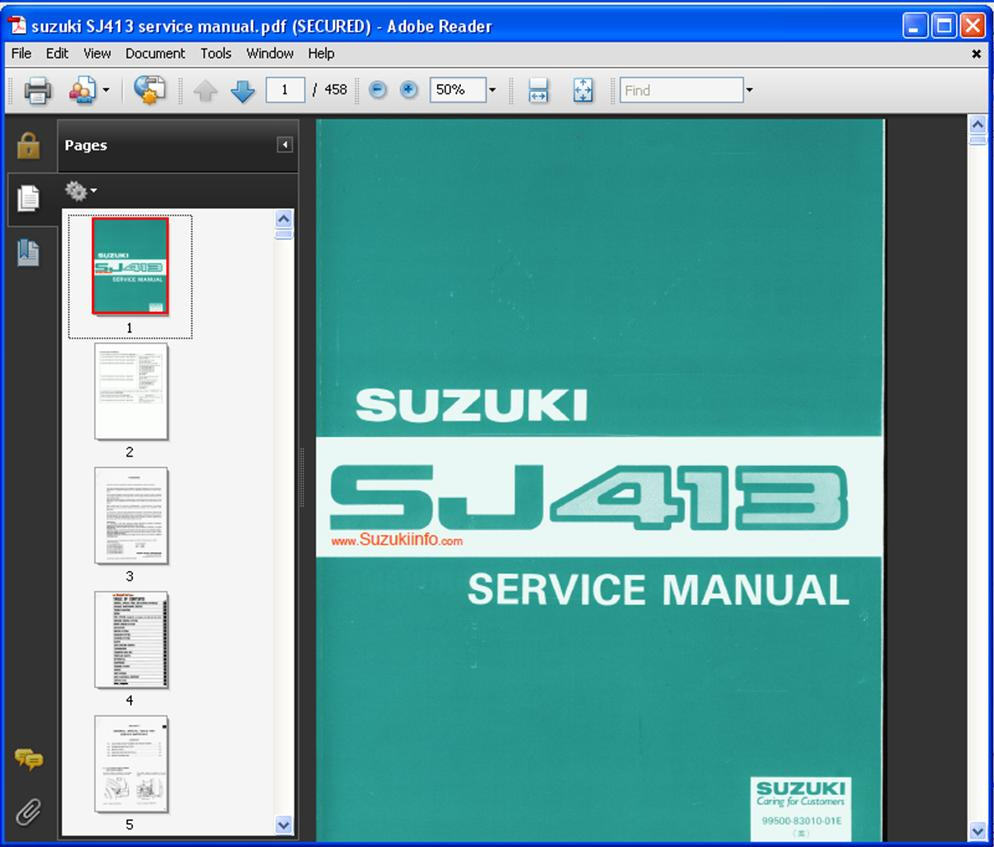This screenshot has height=847, width=994.
Task: Zoom in with the plus button
Action: tap(409, 90)
